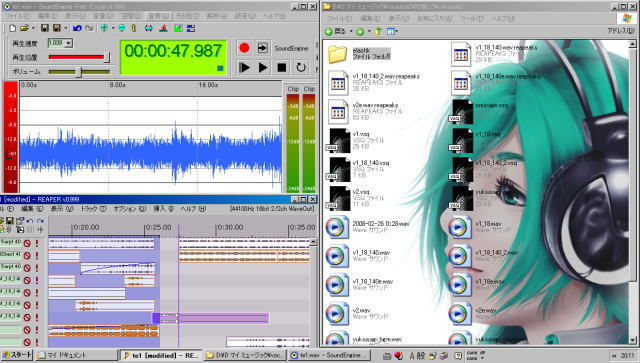The width and height of the screenshot is (640, 363).
Task: Expand the arrow next to SoundEngine save-as icon
Action: (x=65, y=29)
